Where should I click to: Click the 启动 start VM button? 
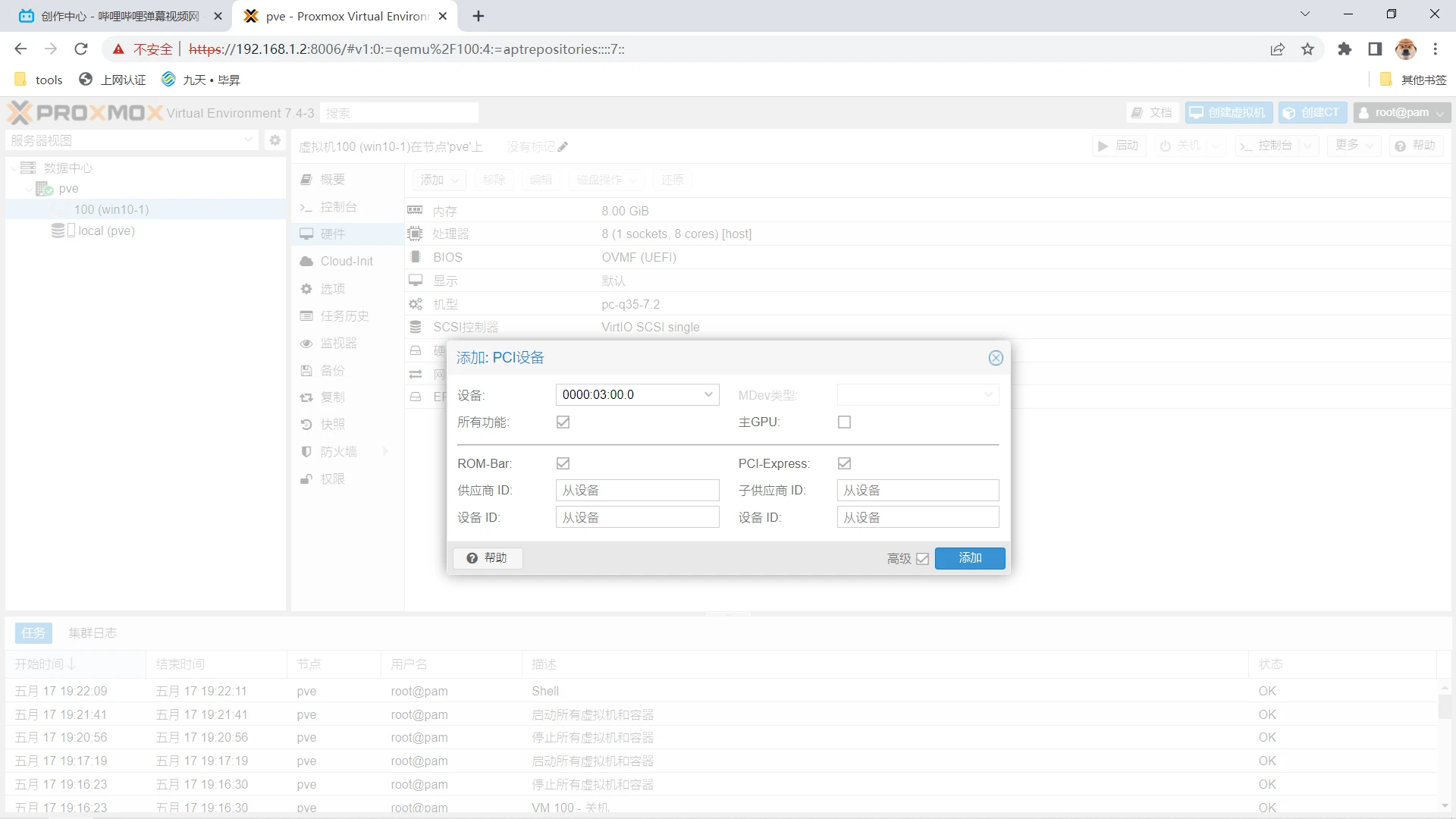click(1119, 146)
